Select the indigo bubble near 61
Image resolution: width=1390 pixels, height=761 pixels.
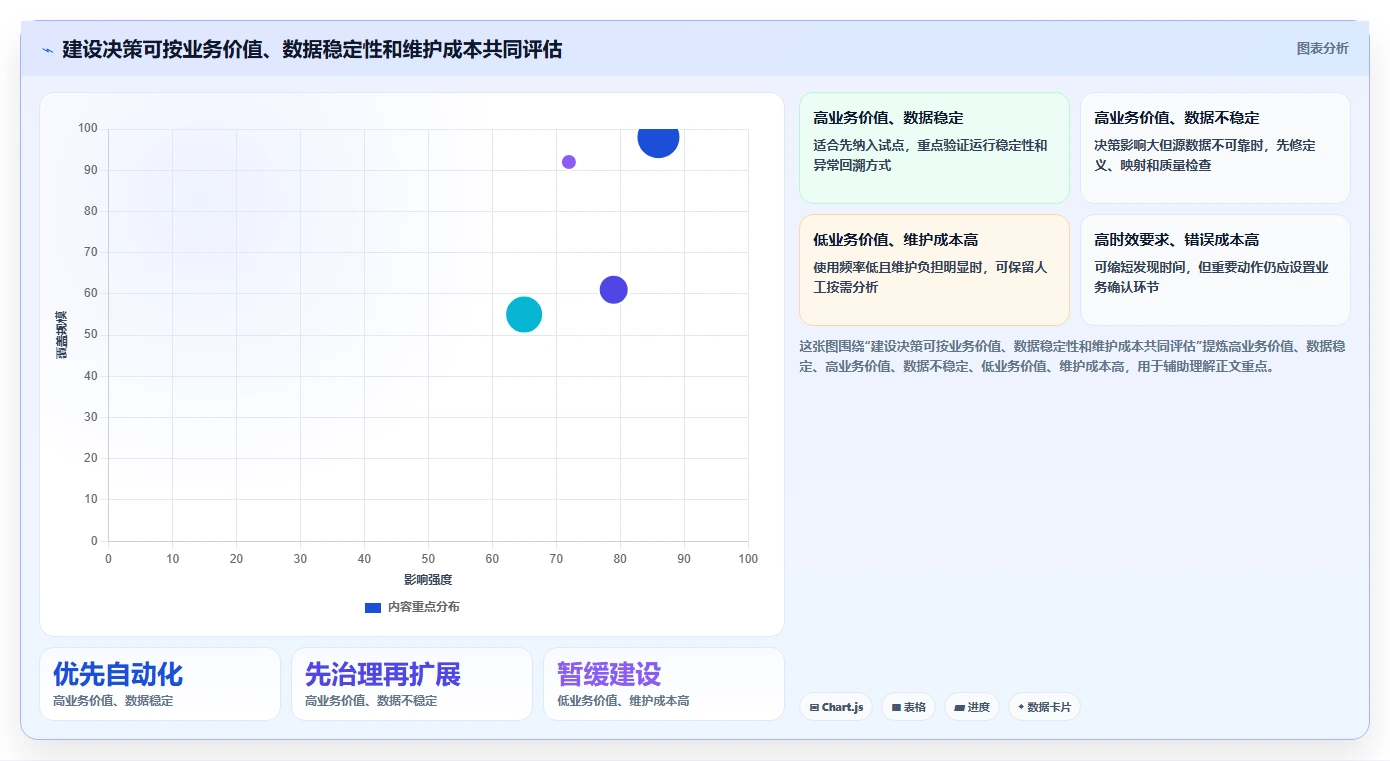[614, 290]
